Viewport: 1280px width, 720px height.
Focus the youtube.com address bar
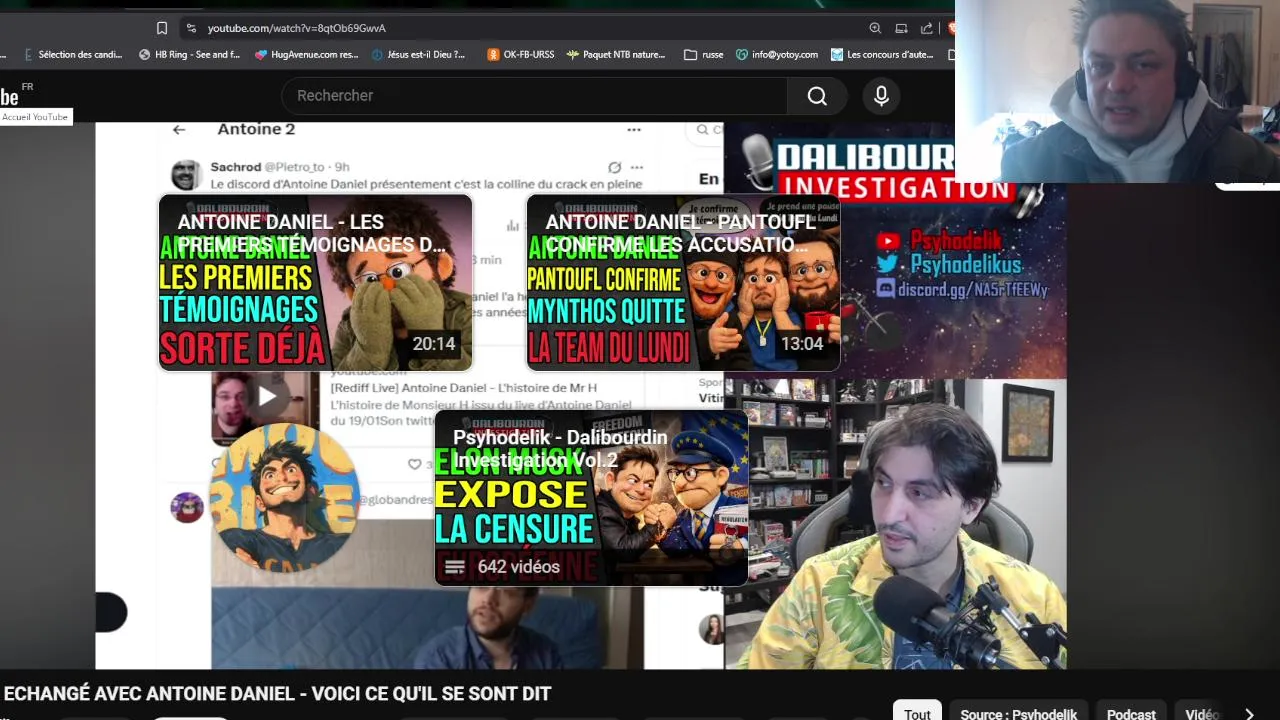pos(297,28)
